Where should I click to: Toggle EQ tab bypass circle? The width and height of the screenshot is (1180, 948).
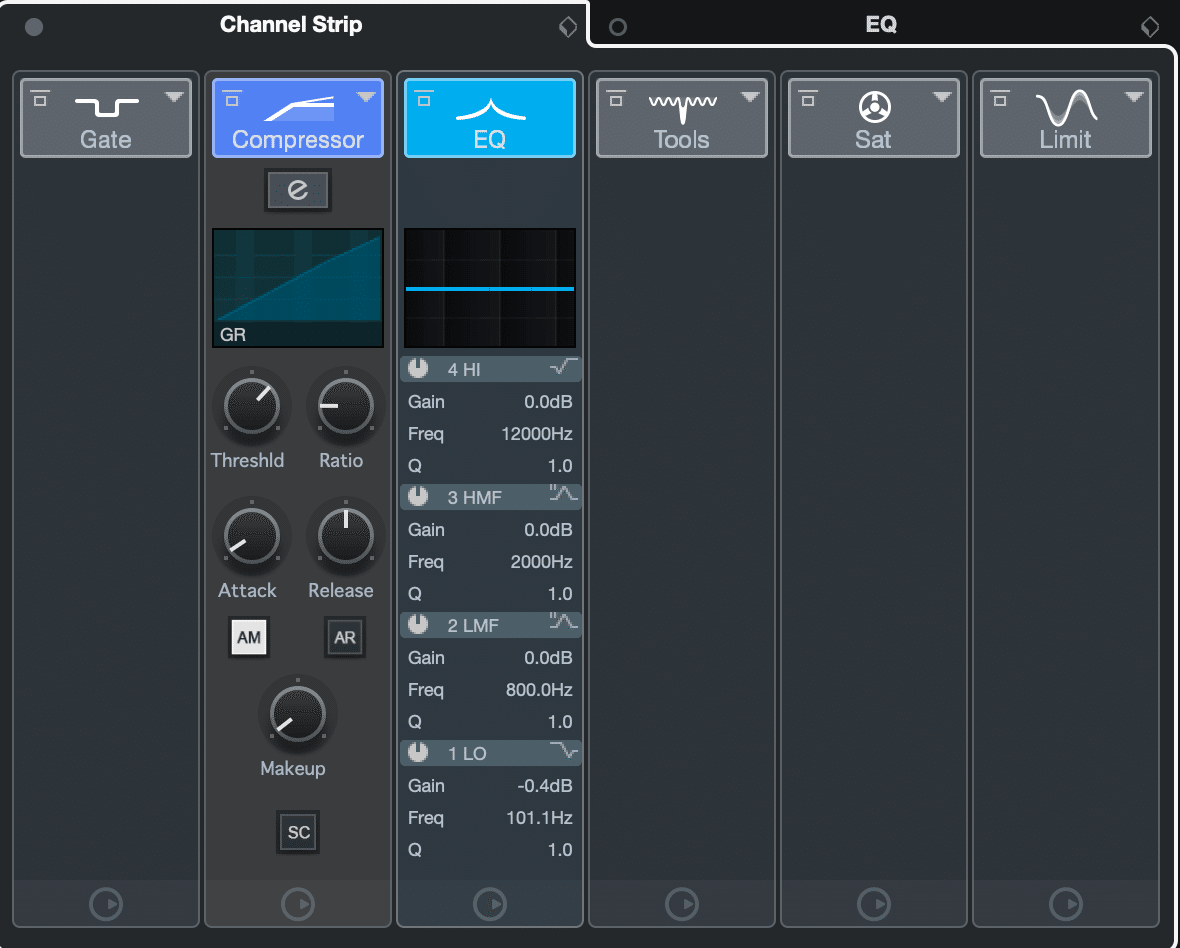618,27
